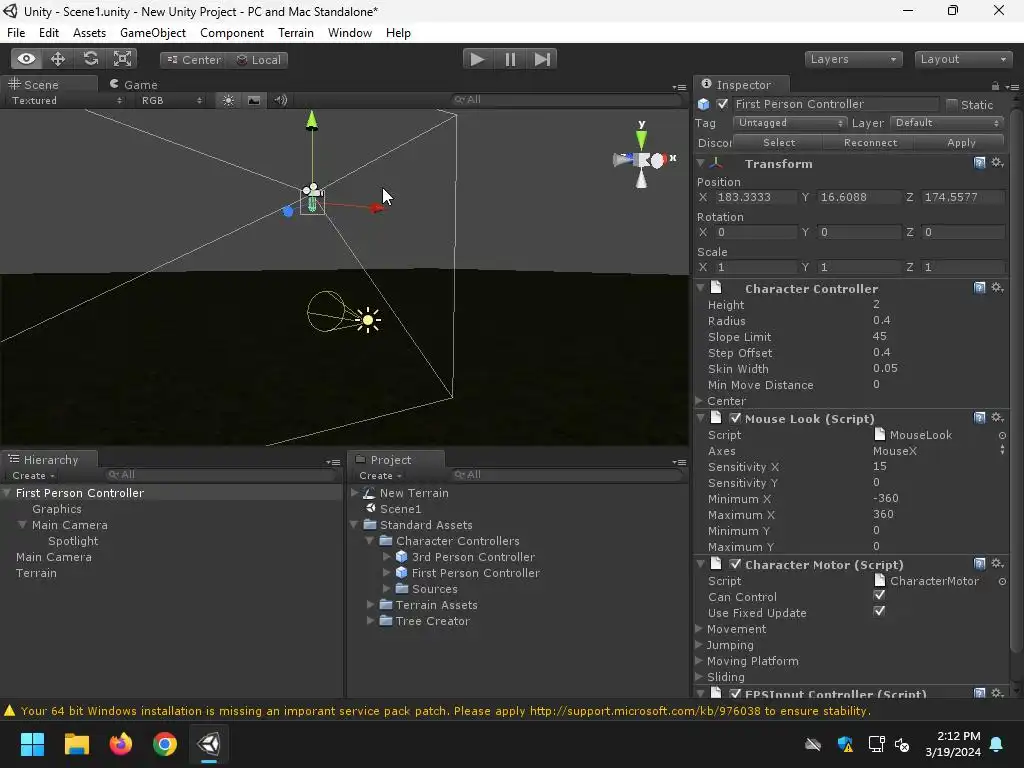Click the prefab Apply button
The width and height of the screenshot is (1024, 768).
961,142
